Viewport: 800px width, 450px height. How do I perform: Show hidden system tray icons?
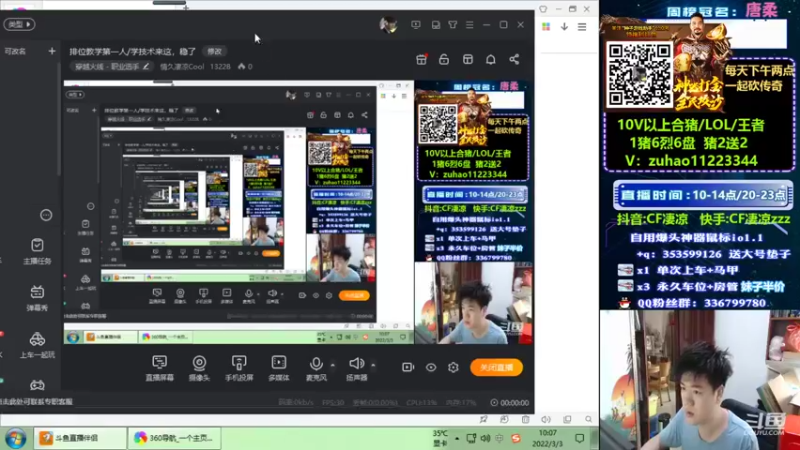click(457, 438)
